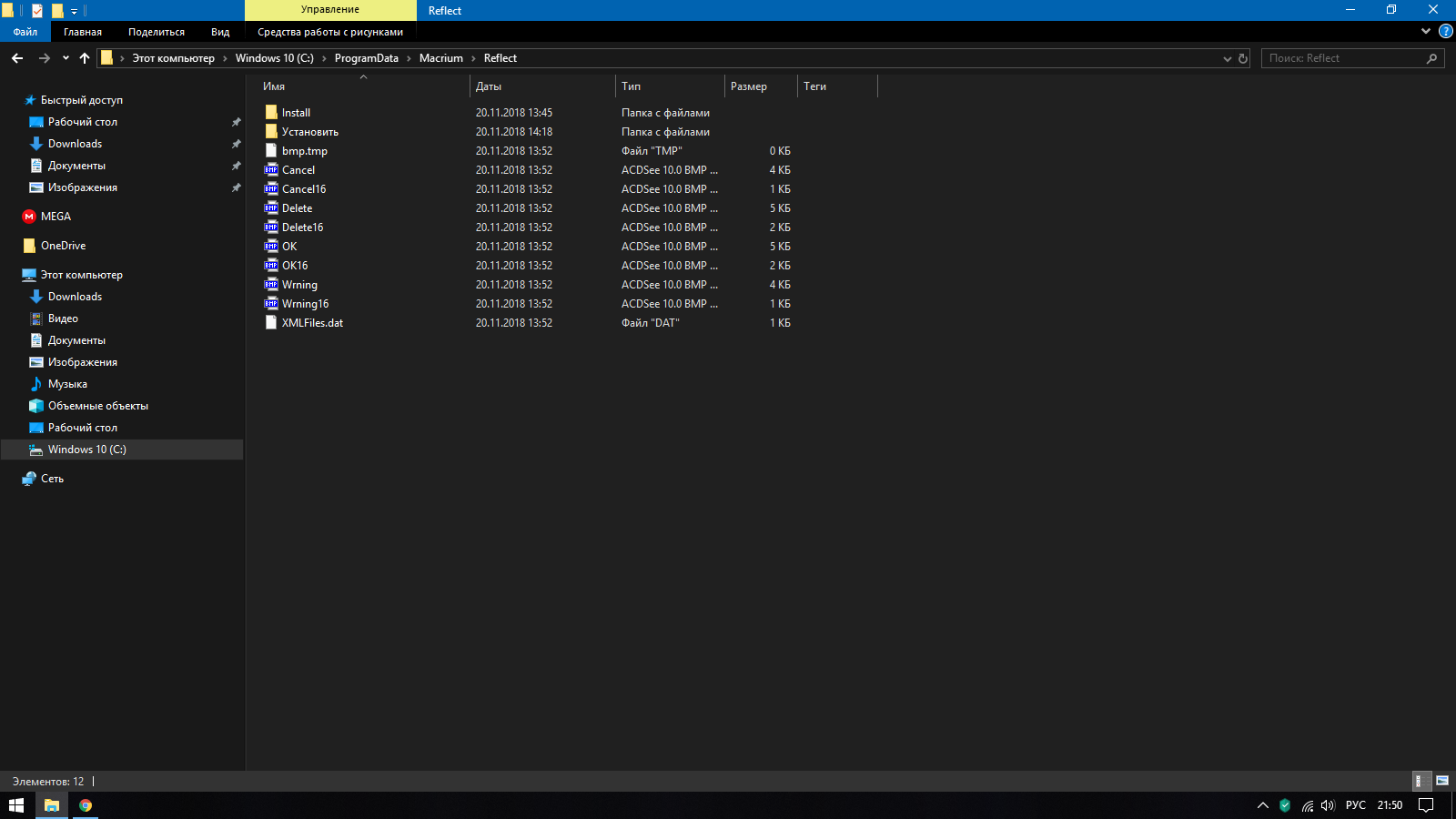This screenshot has height=819, width=1456.
Task: Open the Help question mark icon
Action: point(1445,32)
